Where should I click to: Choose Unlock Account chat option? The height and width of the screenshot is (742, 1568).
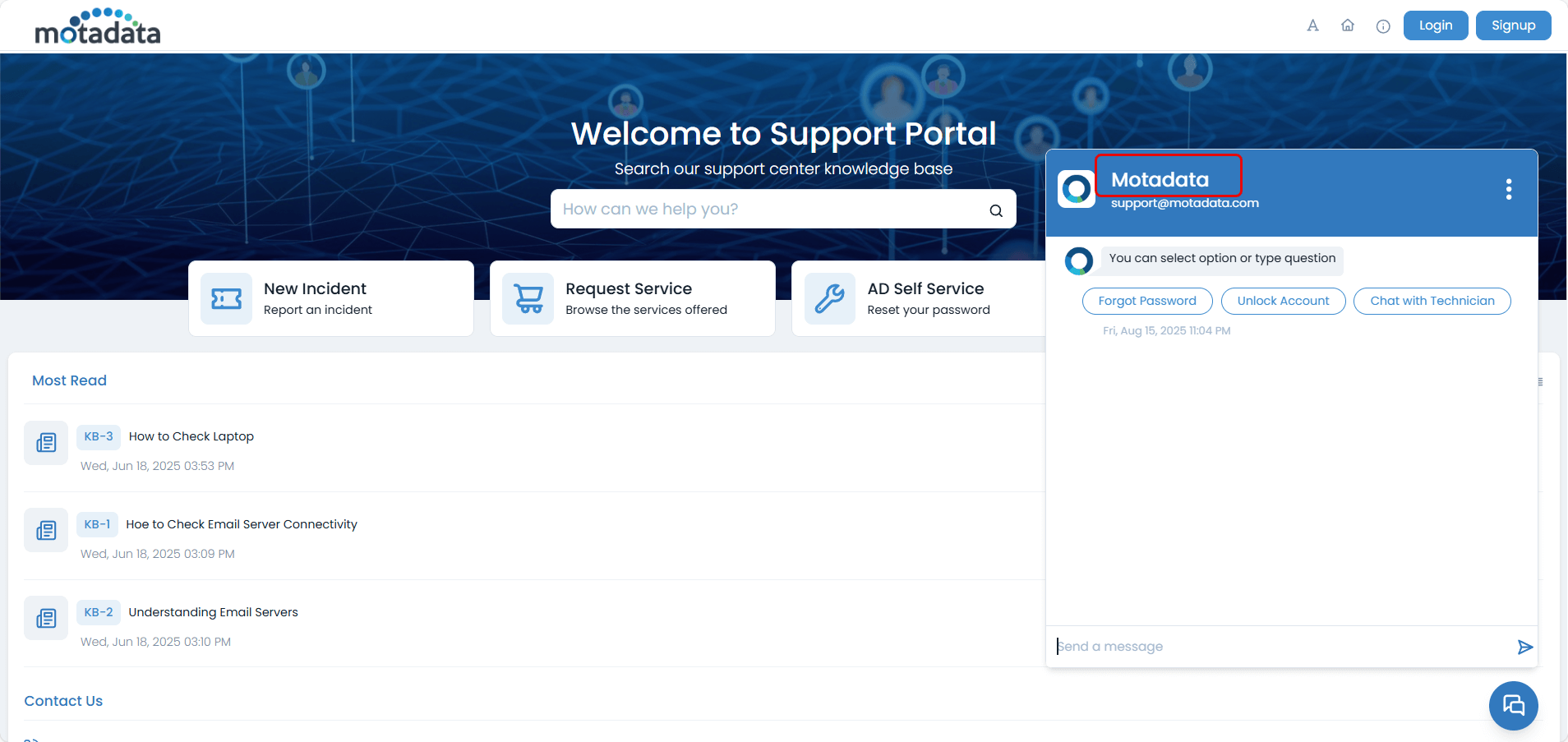1283,301
